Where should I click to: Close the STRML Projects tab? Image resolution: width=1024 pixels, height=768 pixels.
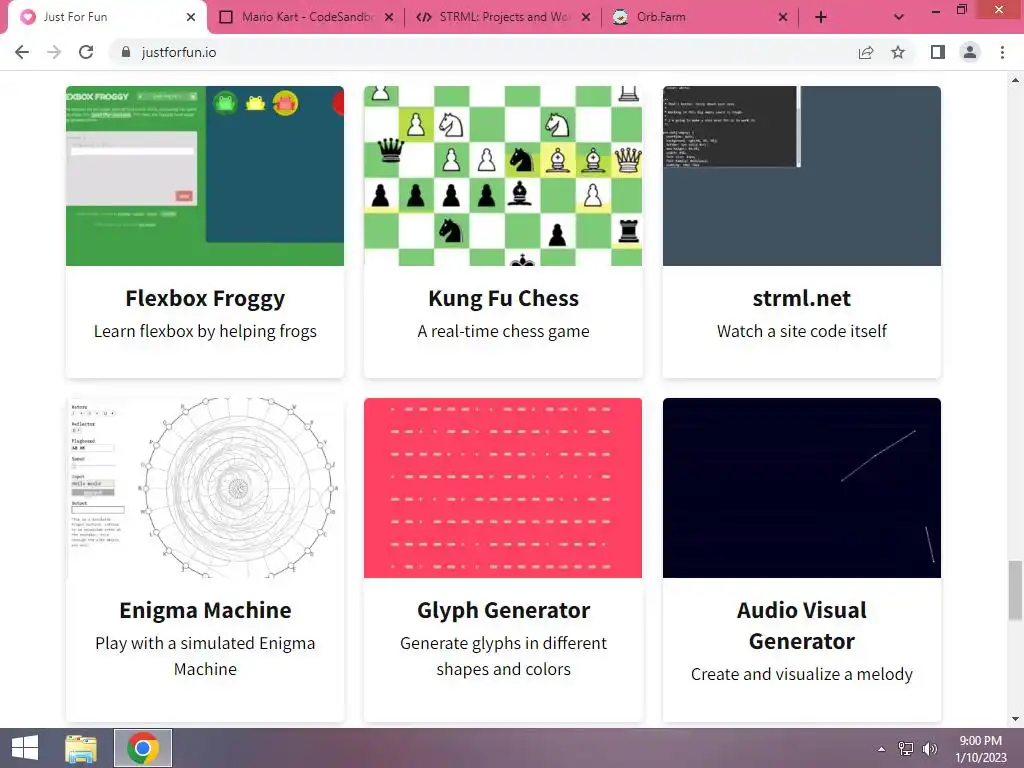(x=586, y=17)
